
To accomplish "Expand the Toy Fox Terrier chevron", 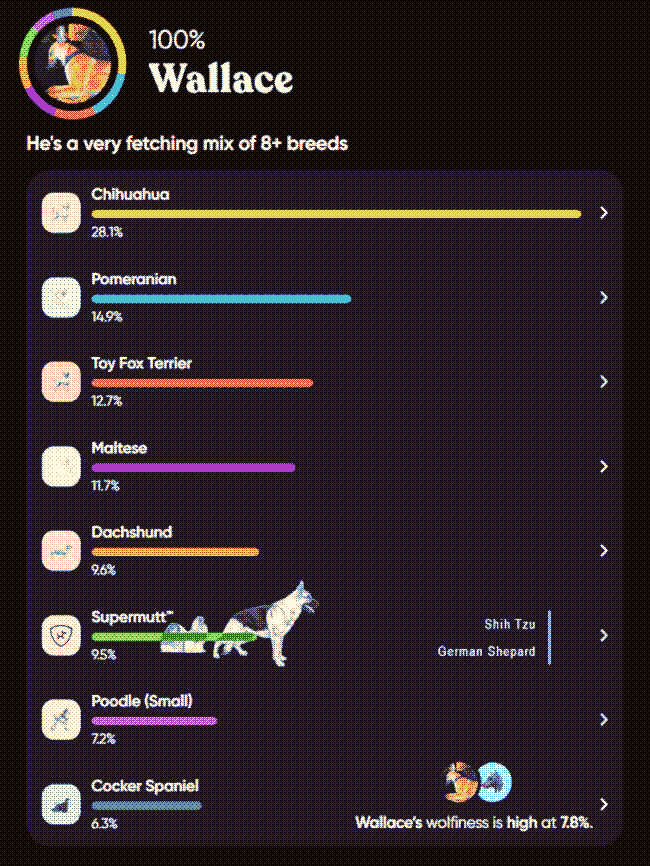I will 603,381.
